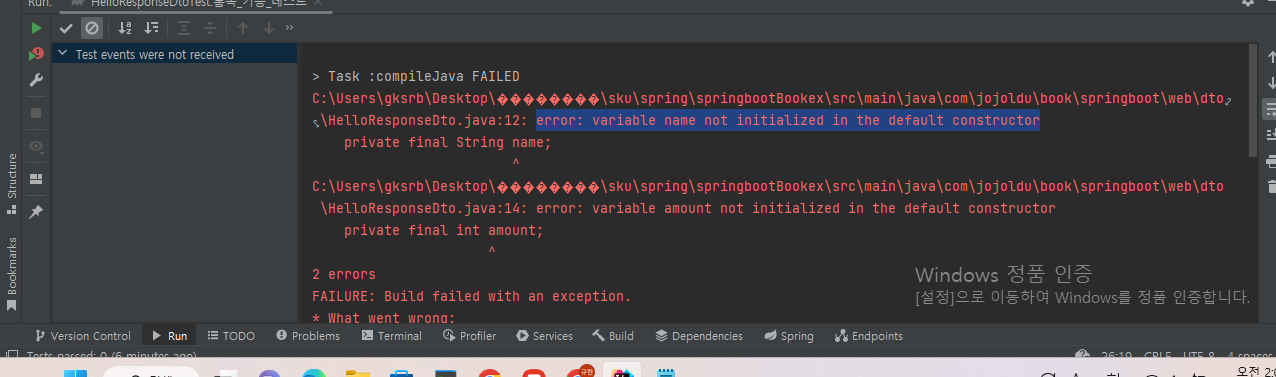Open Edge browser icon on taskbar
Viewport: 1276px width, 377px height.
click(x=313, y=374)
